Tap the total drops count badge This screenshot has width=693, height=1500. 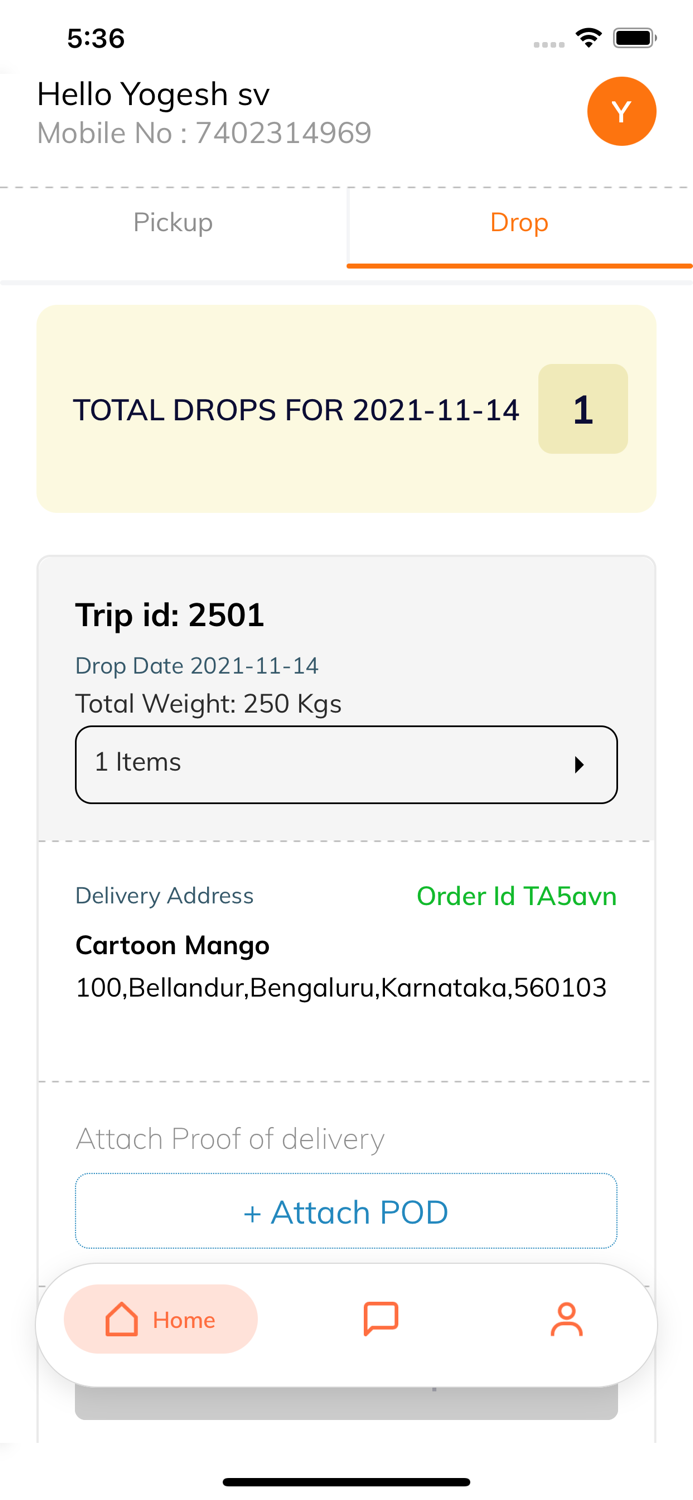(x=583, y=409)
